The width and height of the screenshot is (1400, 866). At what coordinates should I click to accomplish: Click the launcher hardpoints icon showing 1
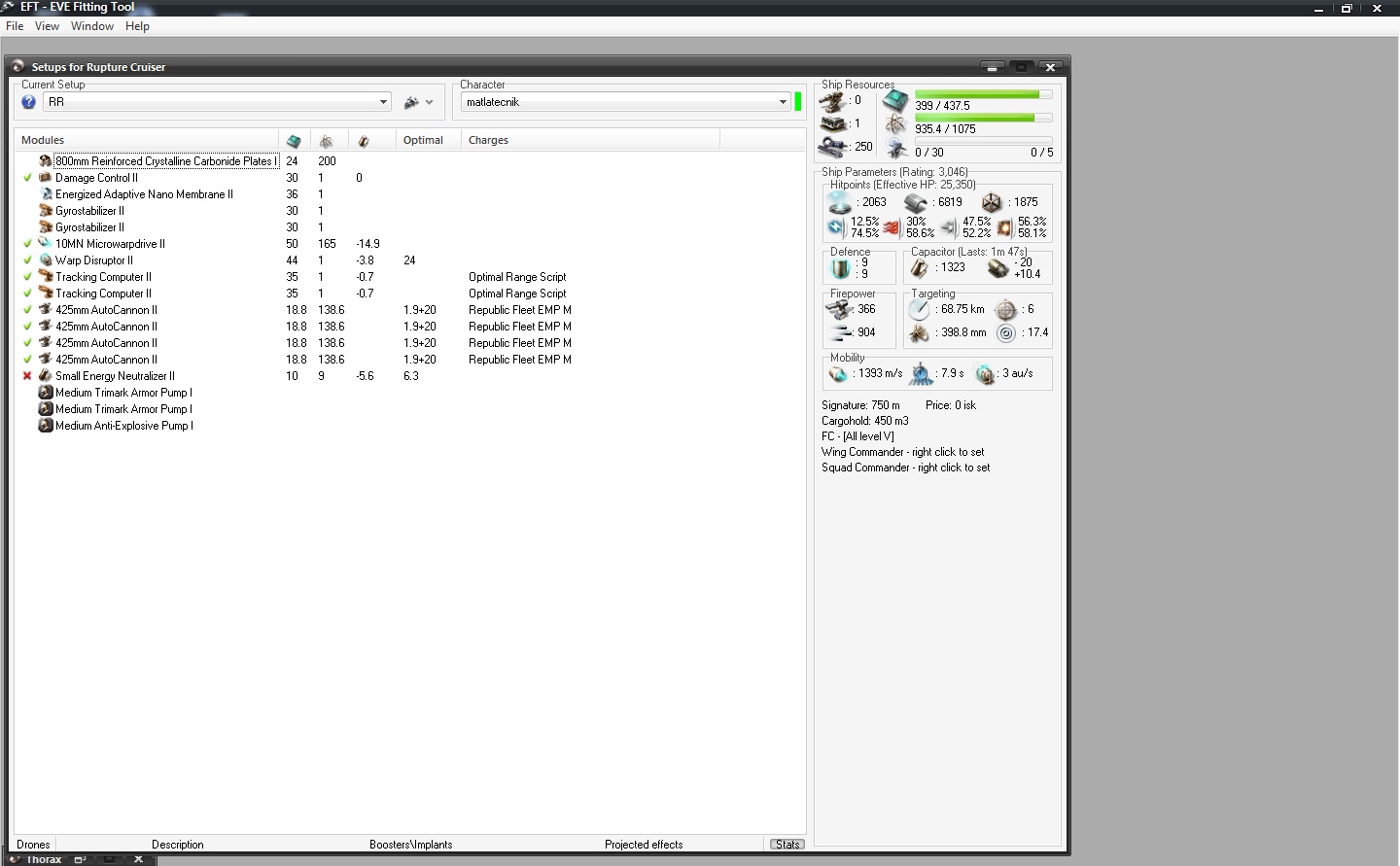(832, 124)
